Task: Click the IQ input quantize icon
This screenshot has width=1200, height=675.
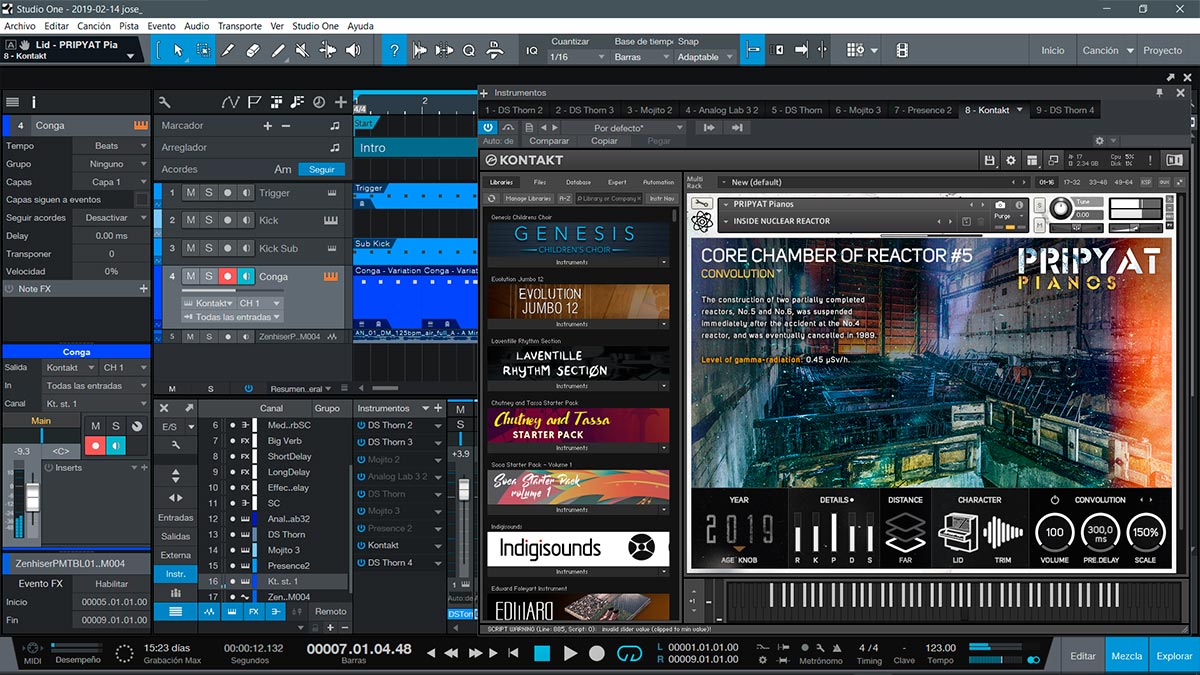Action: point(532,50)
